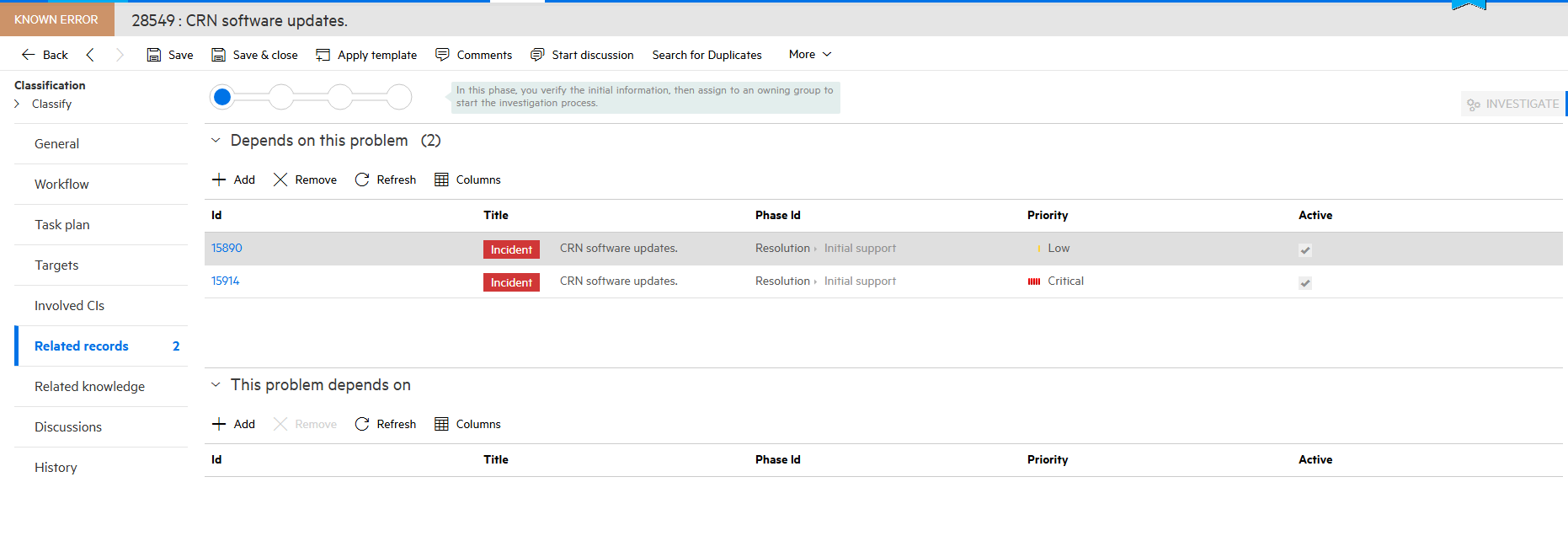Collapse the This problem depends on section
This screenshot has height=536, width=1568.
coord(216,385)
